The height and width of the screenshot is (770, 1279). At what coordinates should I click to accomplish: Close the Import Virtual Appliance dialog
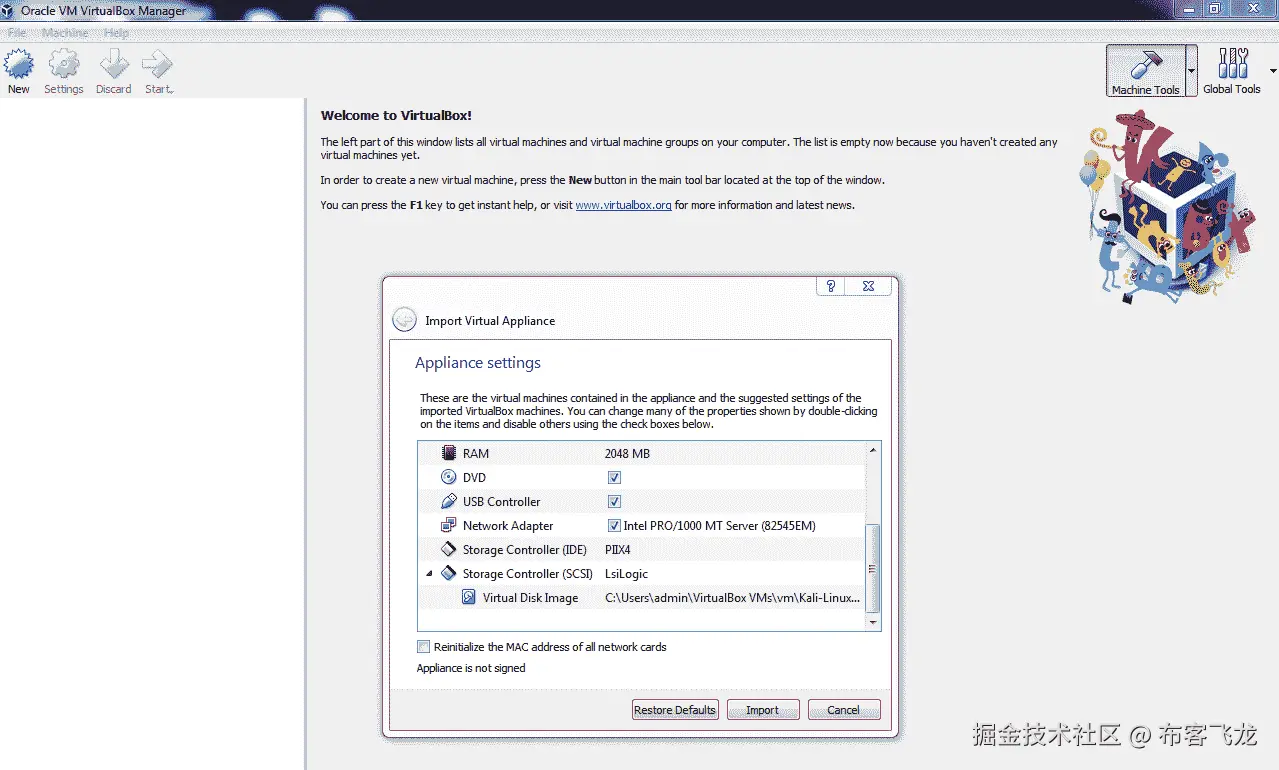click(x=868, y=286)
